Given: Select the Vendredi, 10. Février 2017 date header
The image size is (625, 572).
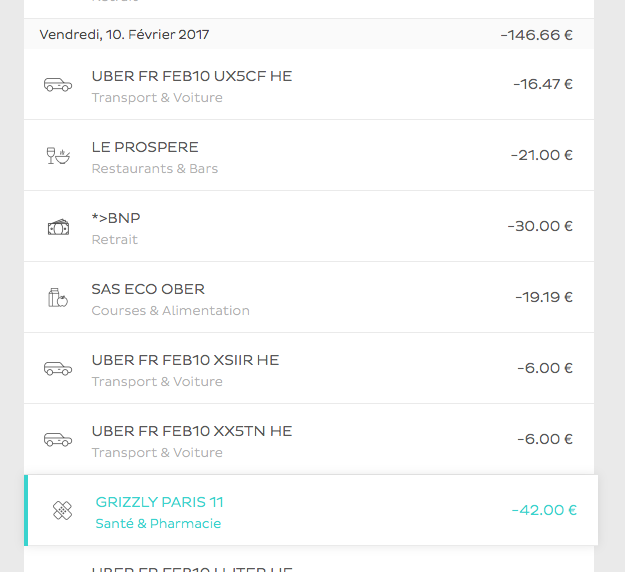Looking at the screenshot, I should tap(124, 35).
